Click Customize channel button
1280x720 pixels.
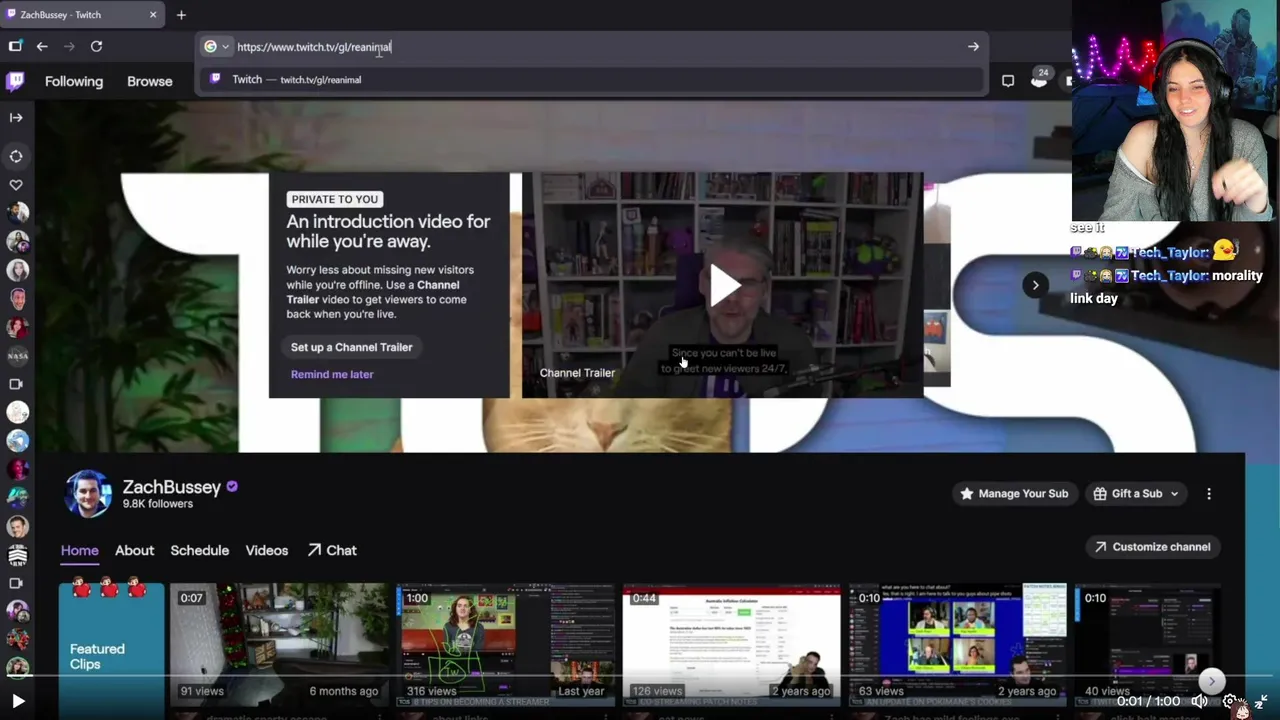coord(1152,547)
